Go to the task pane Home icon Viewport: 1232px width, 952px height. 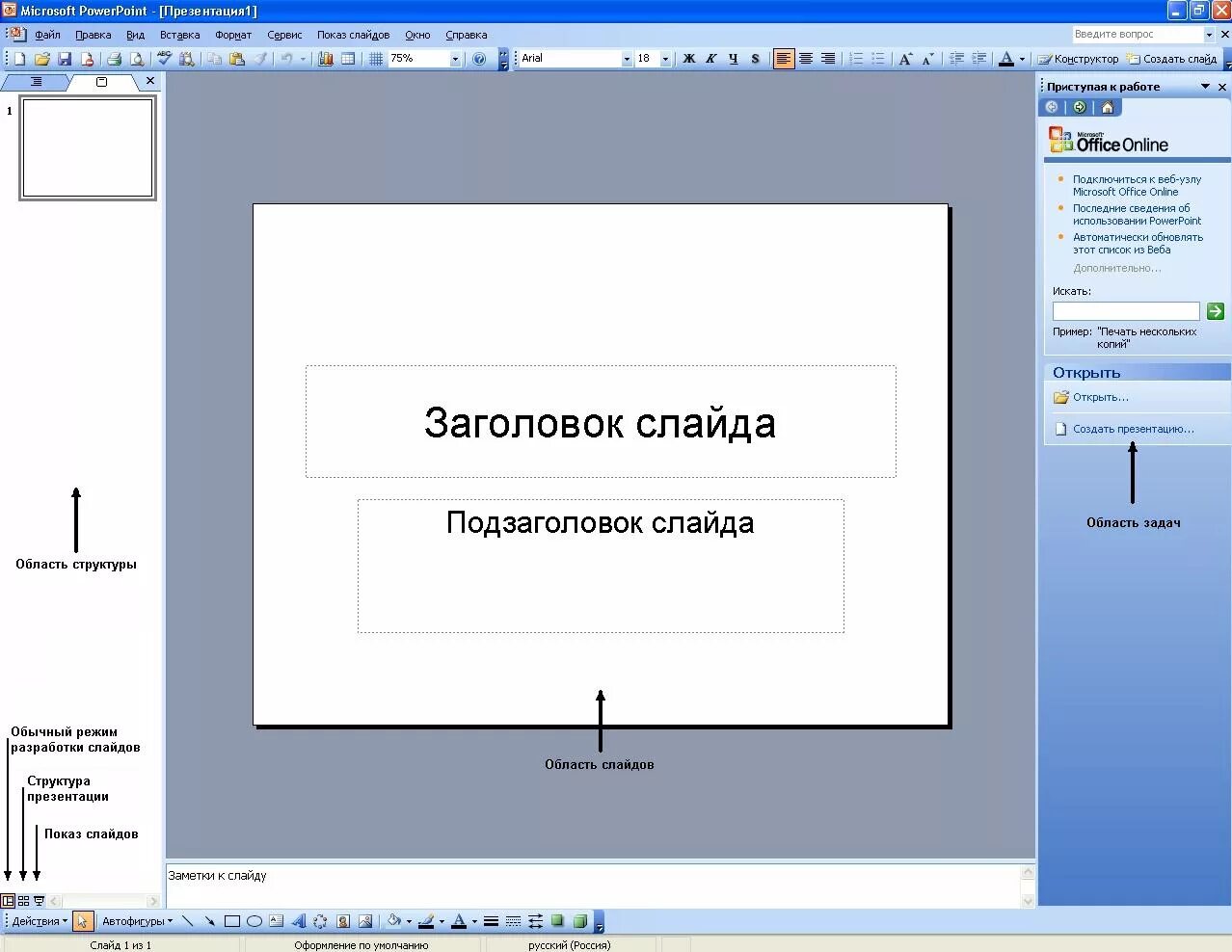[1108, 107]
